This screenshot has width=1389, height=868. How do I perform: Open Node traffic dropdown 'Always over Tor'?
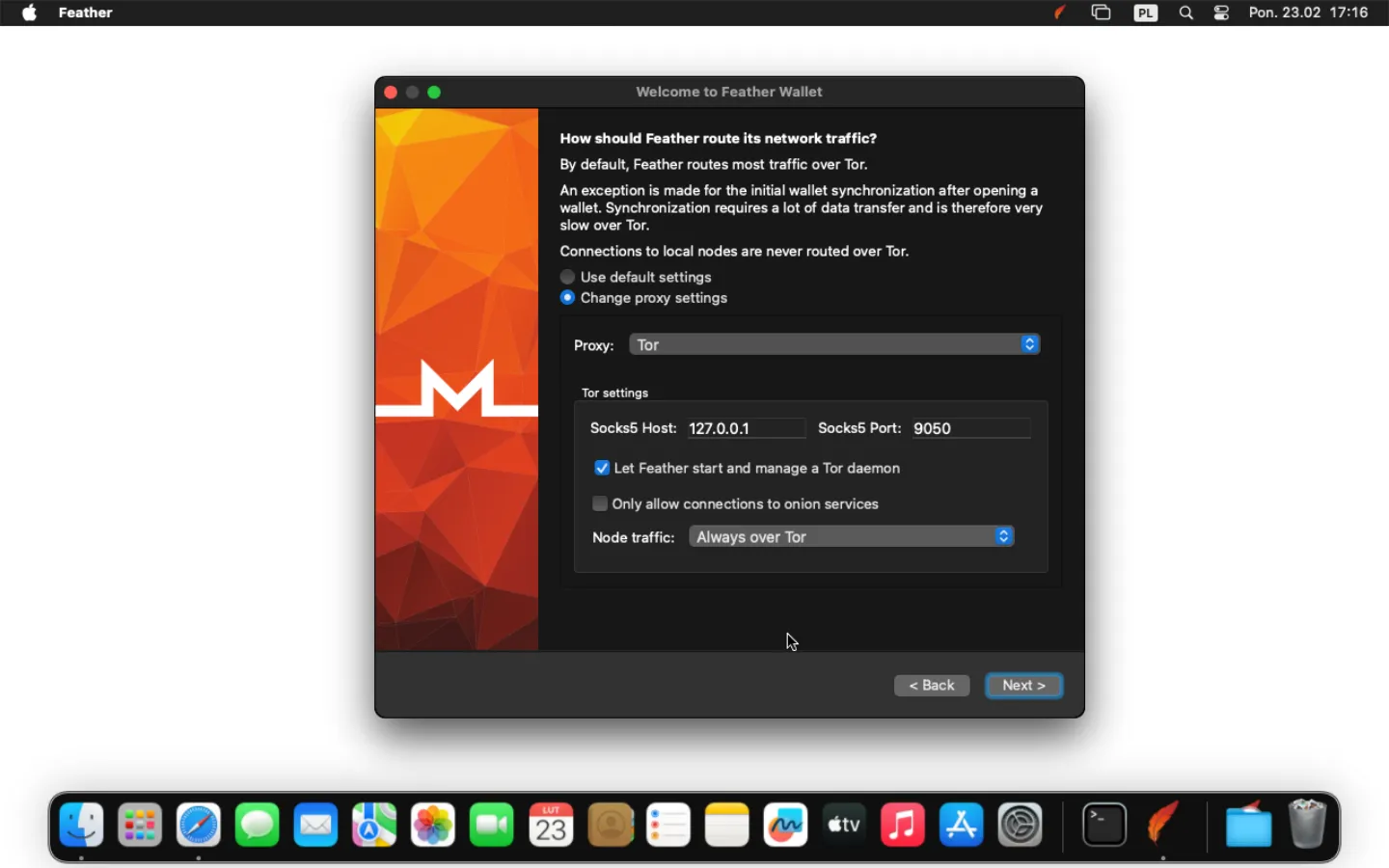coord(853,537)
